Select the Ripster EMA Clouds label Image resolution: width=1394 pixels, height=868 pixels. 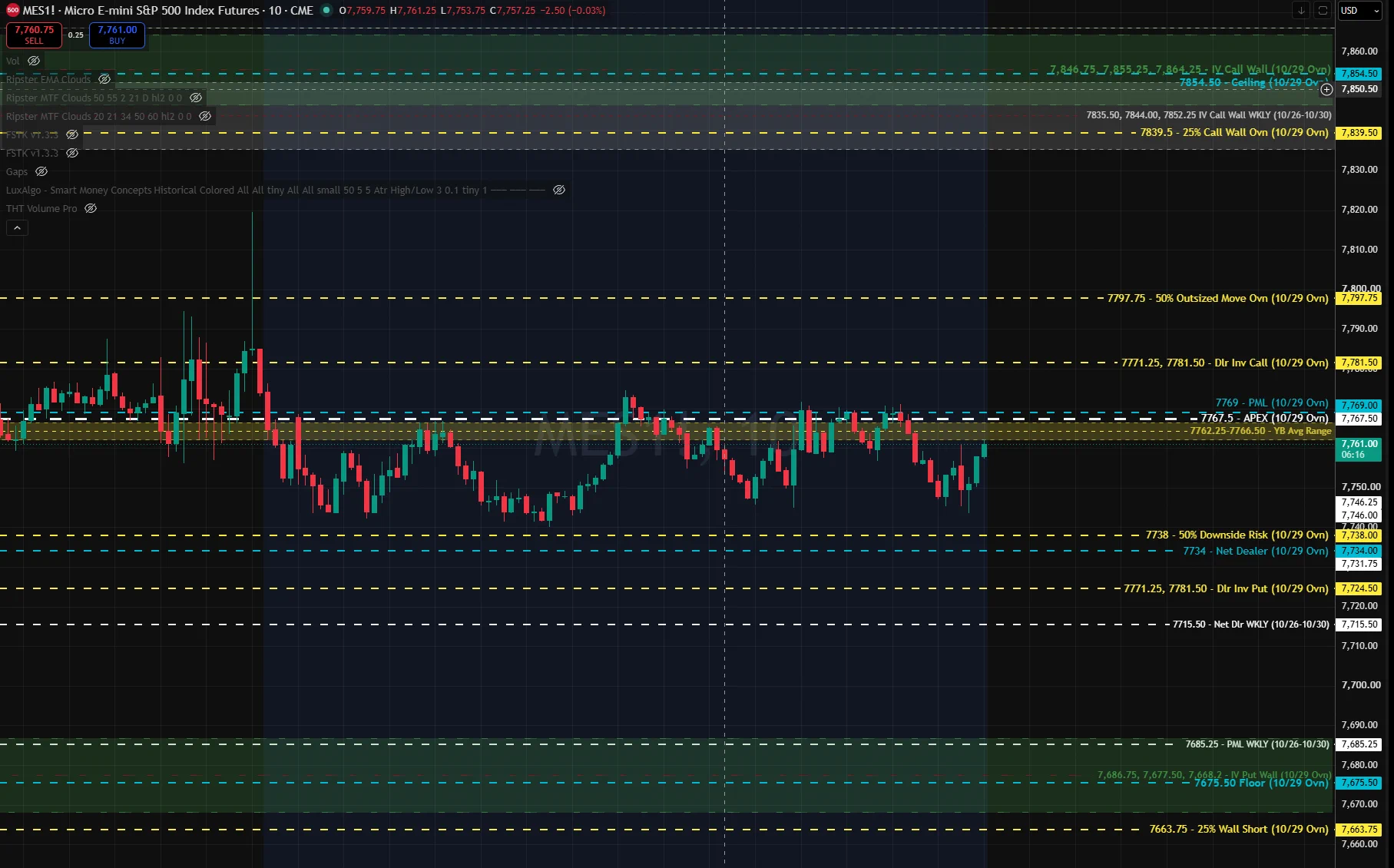tap(48, 79)
